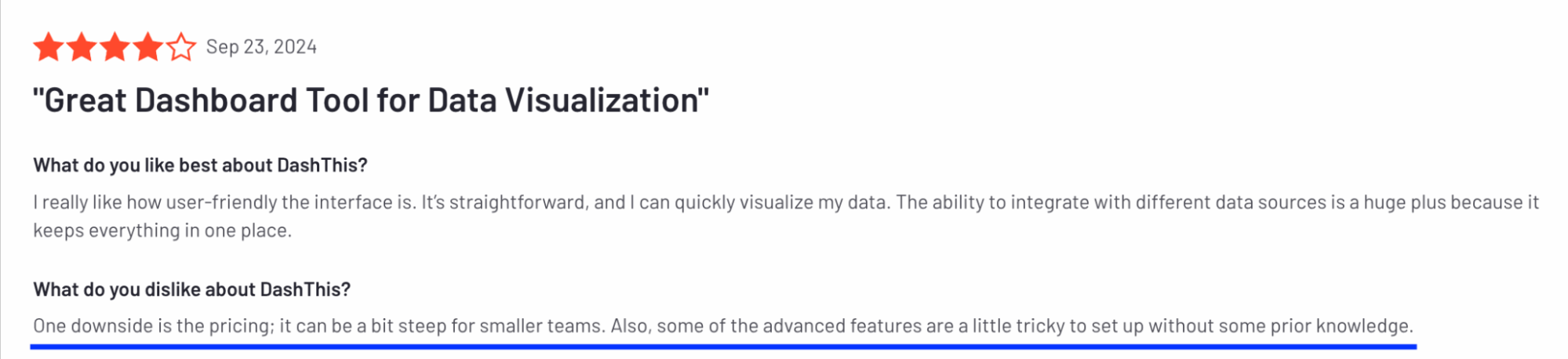Screen dimensions: 1568x359
Task: Click the second filled rating star
Action: click(x=82, y=48)
